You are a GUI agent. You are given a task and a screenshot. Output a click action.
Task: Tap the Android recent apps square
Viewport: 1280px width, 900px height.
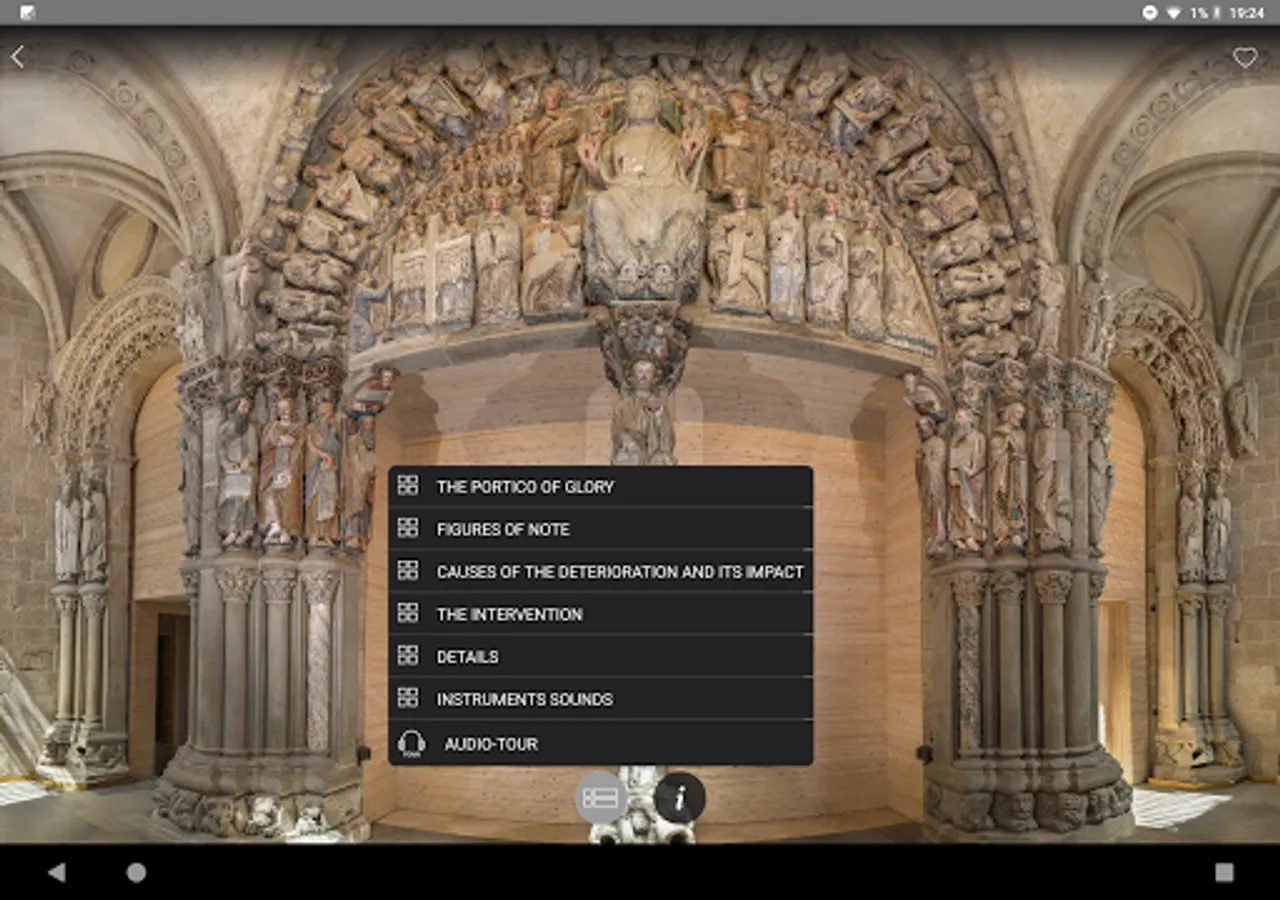(x=1224, y=872)
